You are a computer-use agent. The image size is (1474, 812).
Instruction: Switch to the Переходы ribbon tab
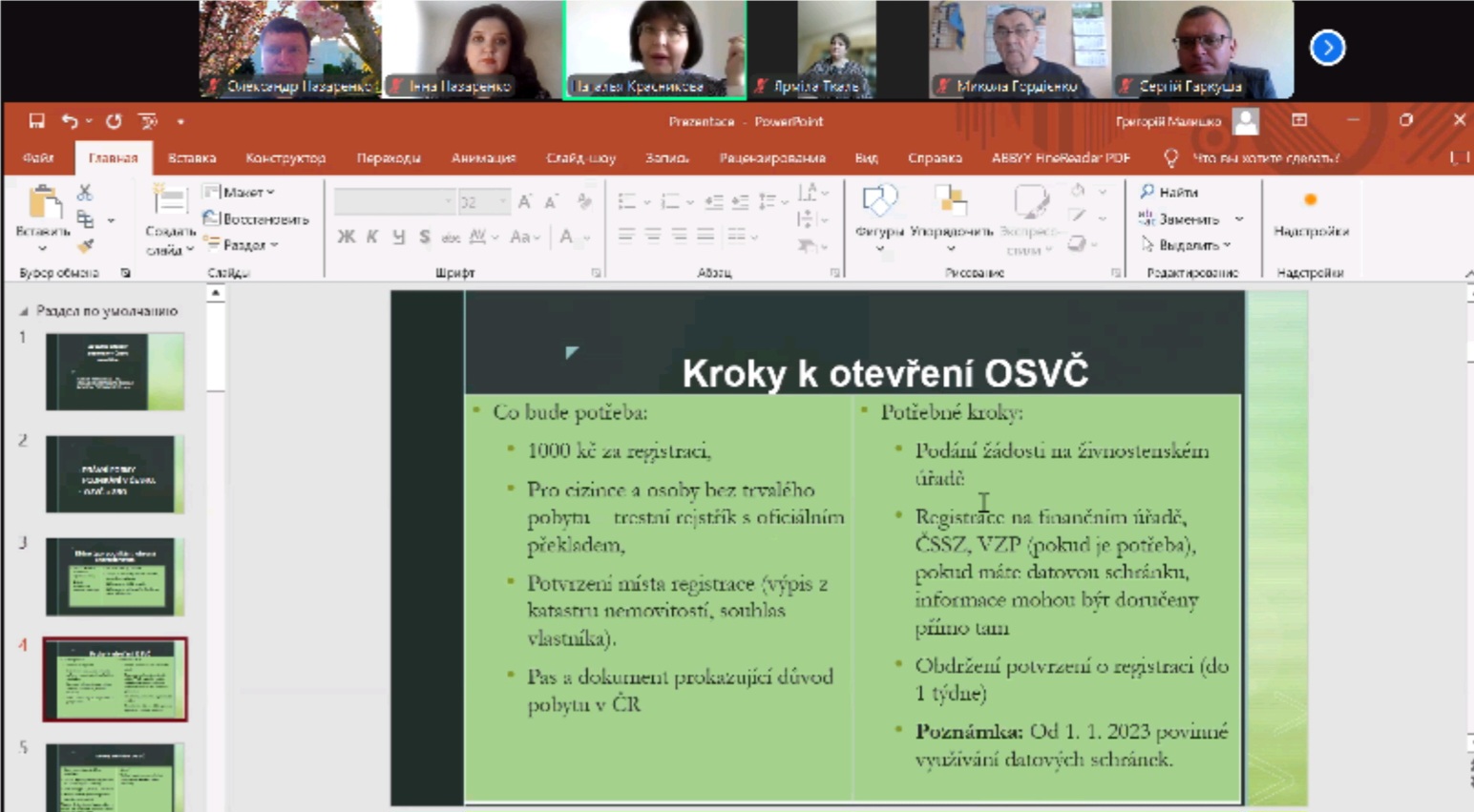click(389, 158)
